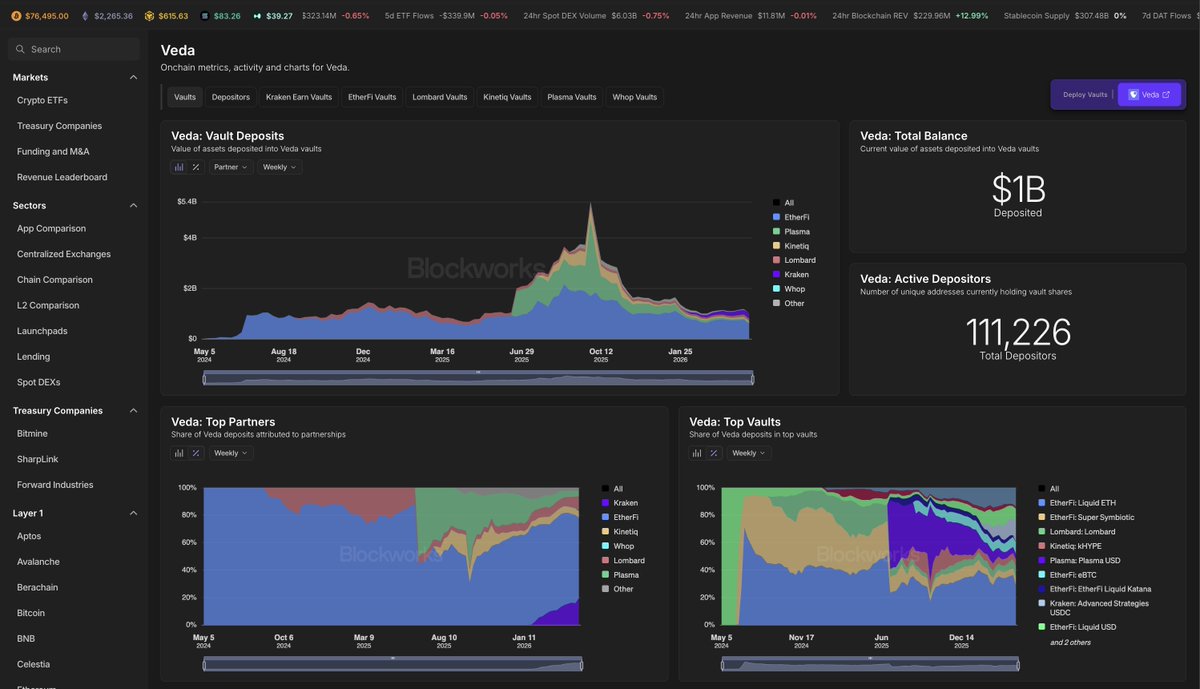The width and height of the screenshot is (1200, 689).
Task: Click Deploy Vaults label near Veda button
Action: [1085, 95]
